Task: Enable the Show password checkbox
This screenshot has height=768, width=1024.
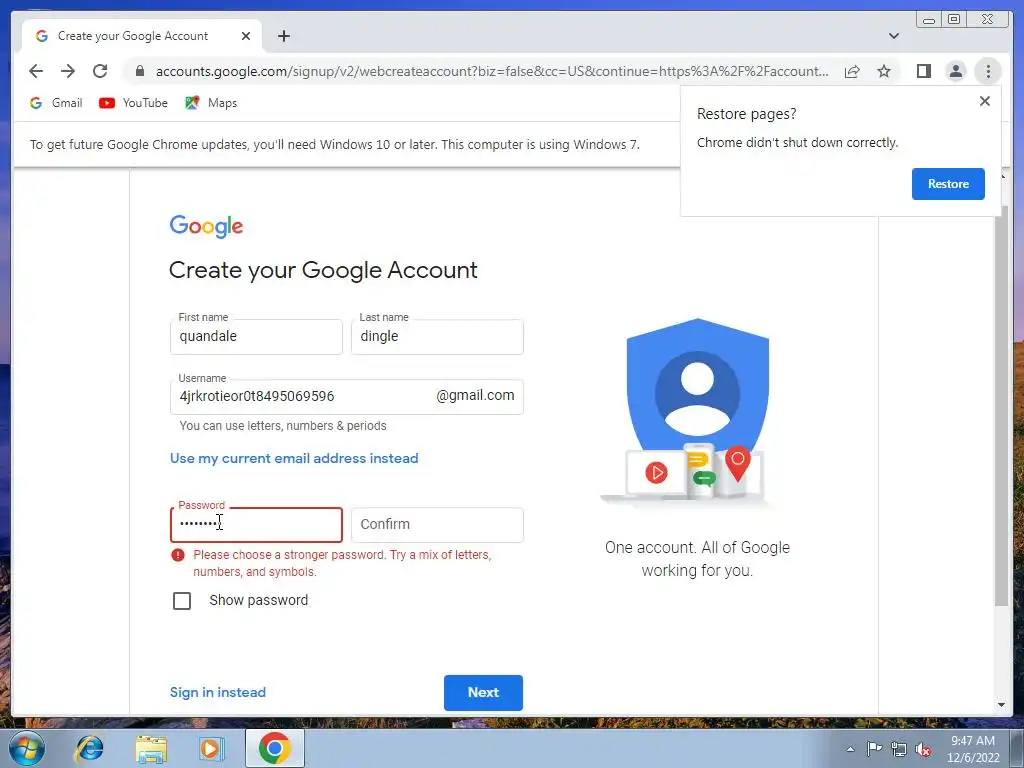Action: pos(182,601)
